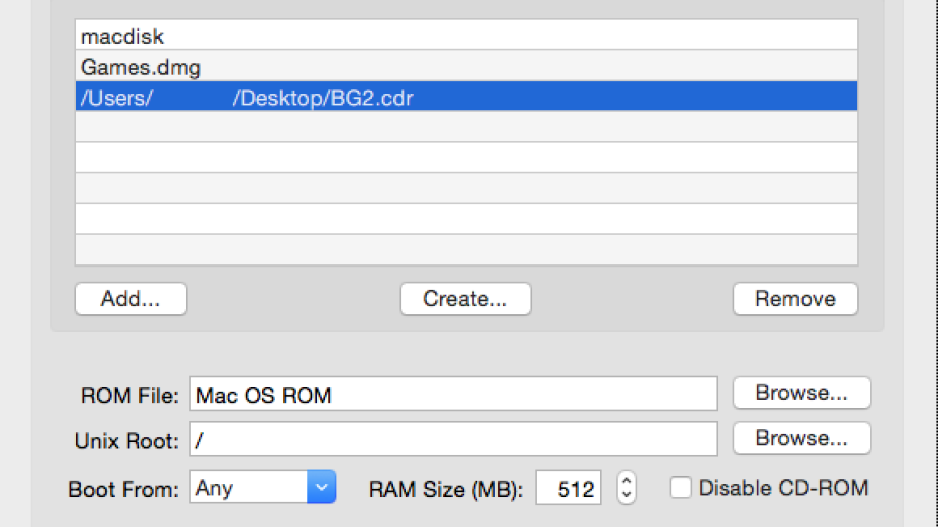Click the last empty row in volumes list
This screenshot has width=938, height=527.
pos(466,249)
